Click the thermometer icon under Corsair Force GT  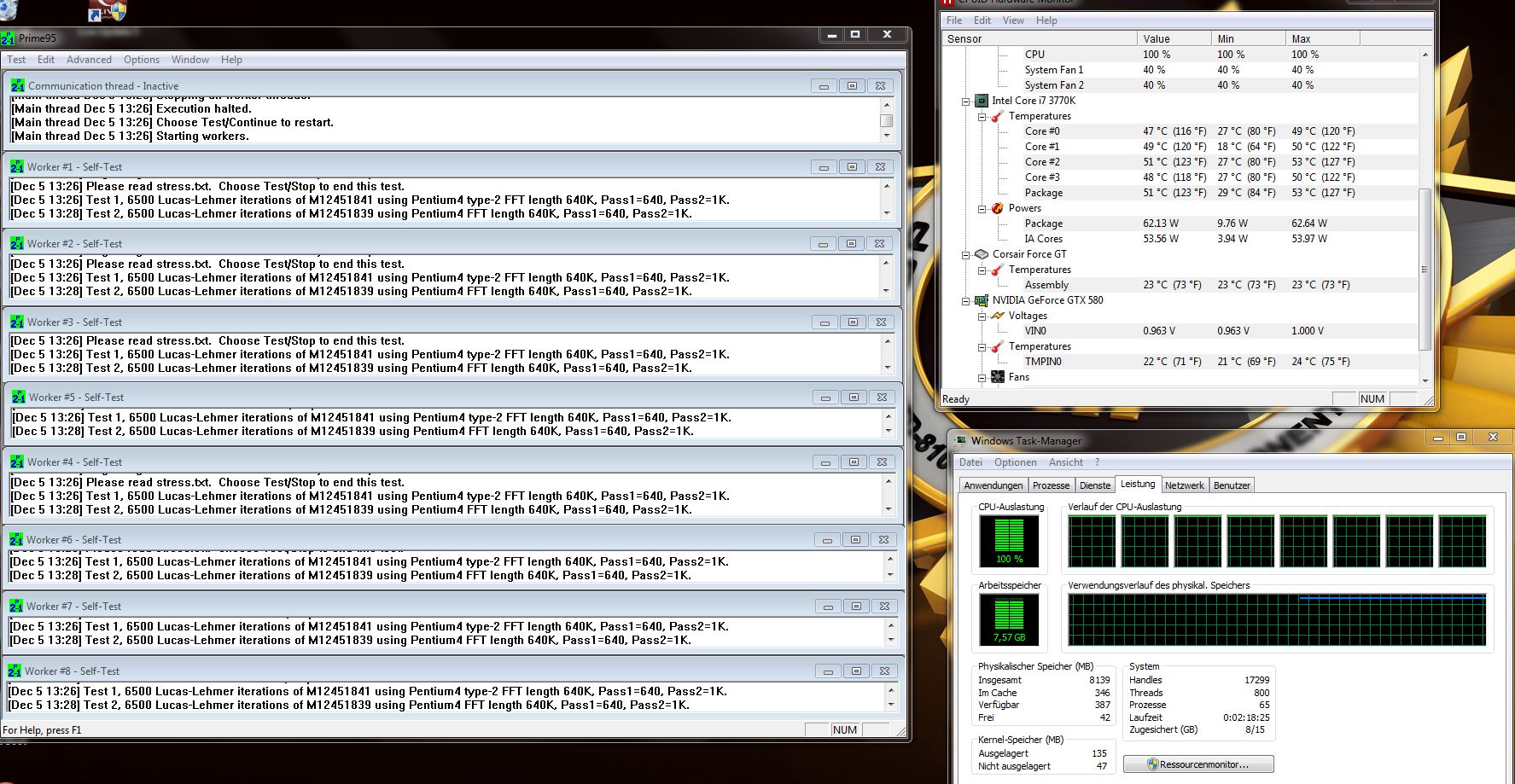point(997,270)
